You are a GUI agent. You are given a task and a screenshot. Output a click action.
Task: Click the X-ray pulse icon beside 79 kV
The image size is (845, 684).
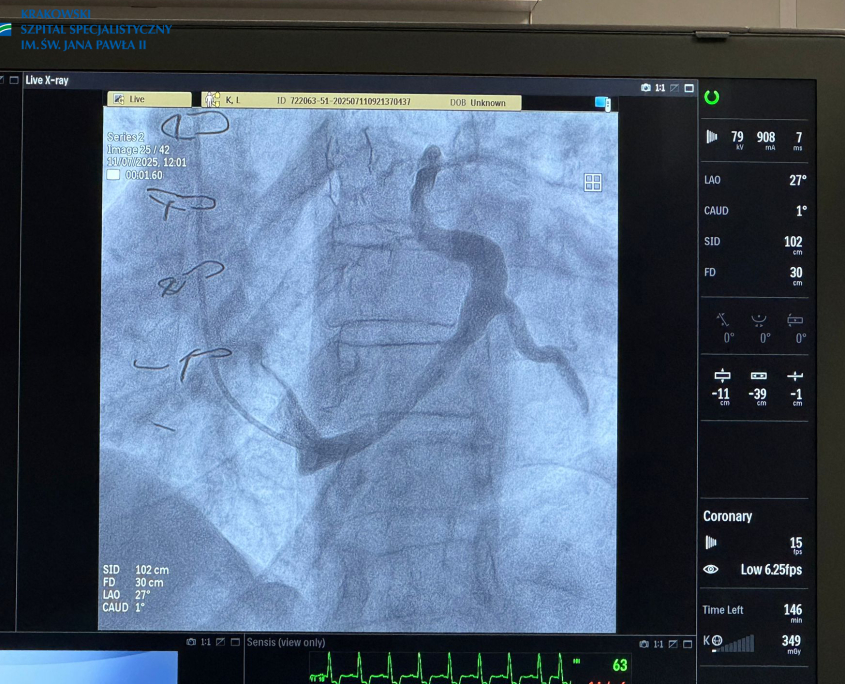click(x=712, y=137)
